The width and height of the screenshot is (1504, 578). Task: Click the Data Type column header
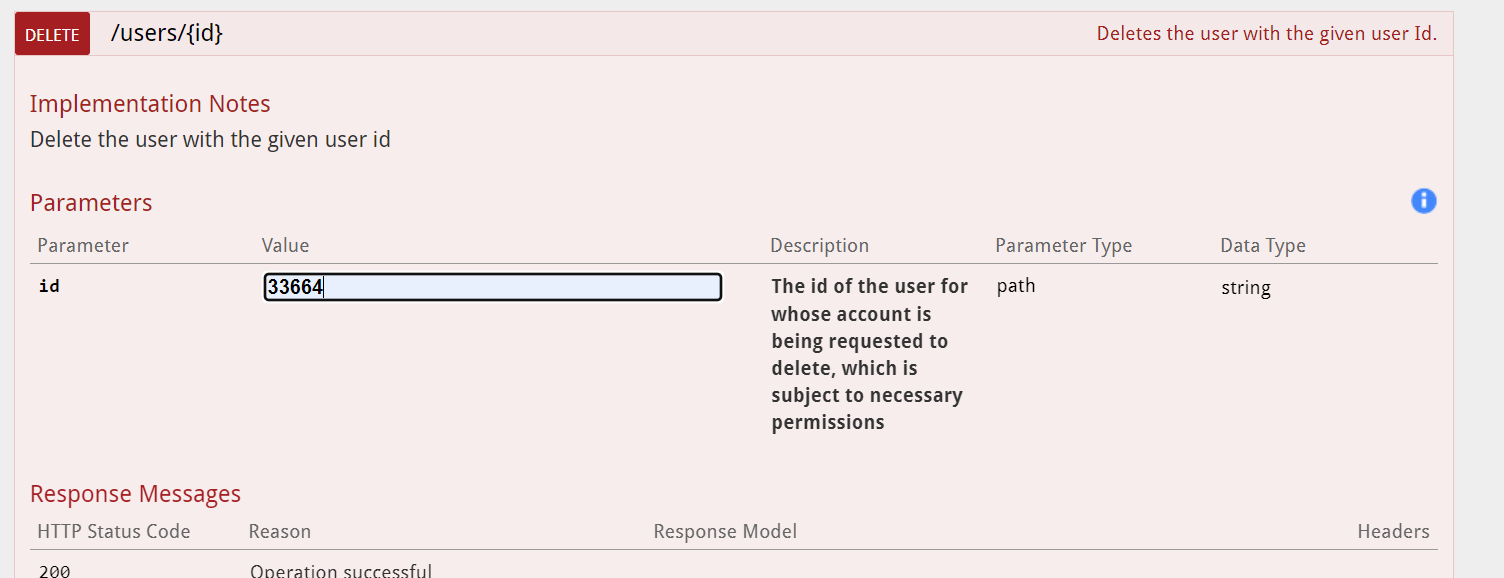1262,246
